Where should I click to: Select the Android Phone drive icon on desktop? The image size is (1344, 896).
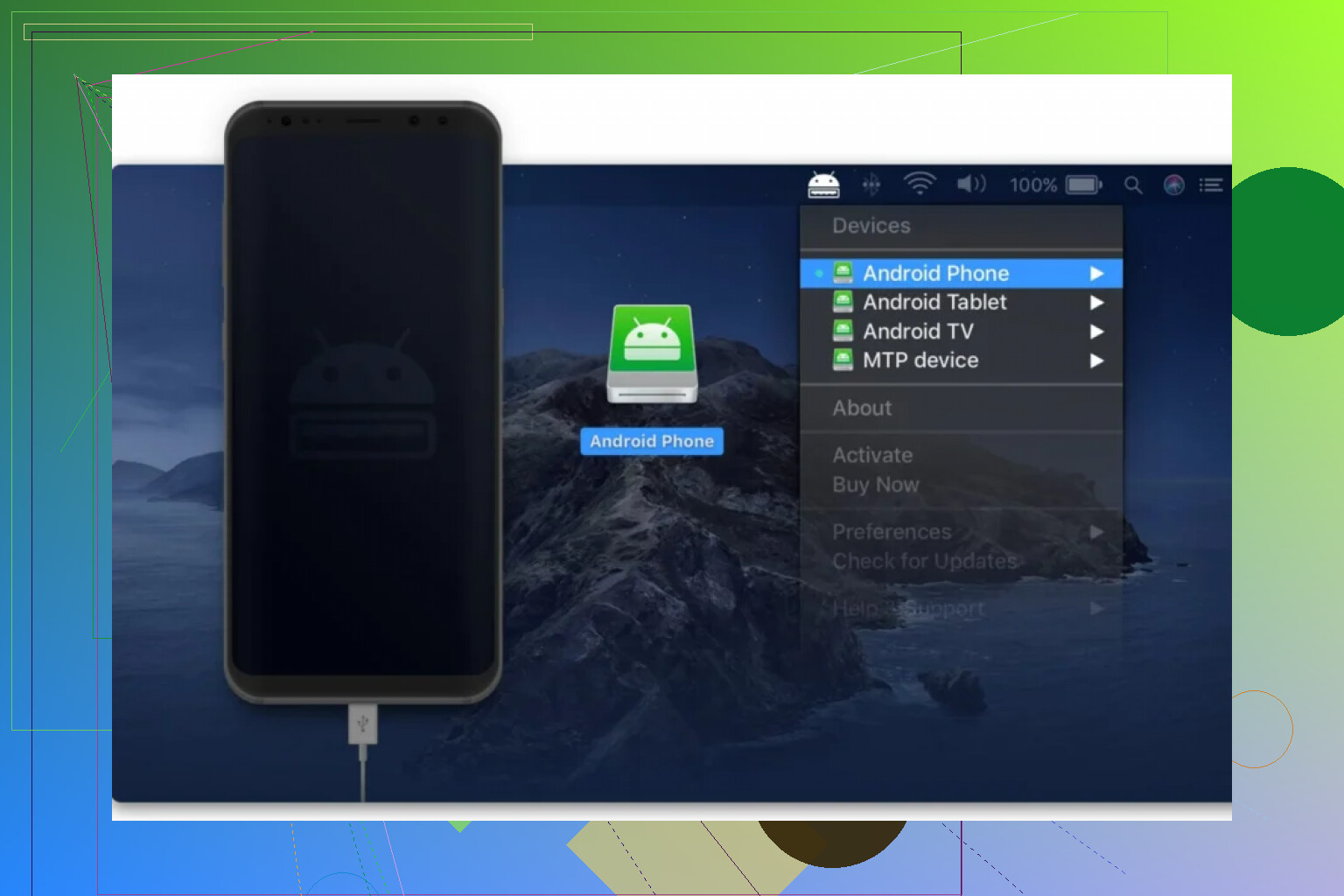click(652, 354)
